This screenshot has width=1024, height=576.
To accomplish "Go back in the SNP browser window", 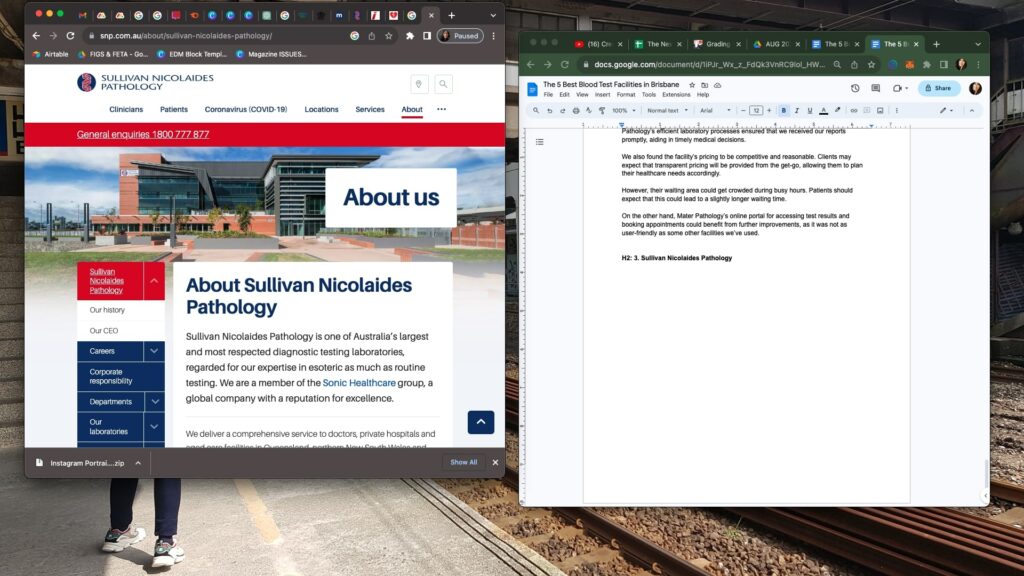I will pos(36,36).
